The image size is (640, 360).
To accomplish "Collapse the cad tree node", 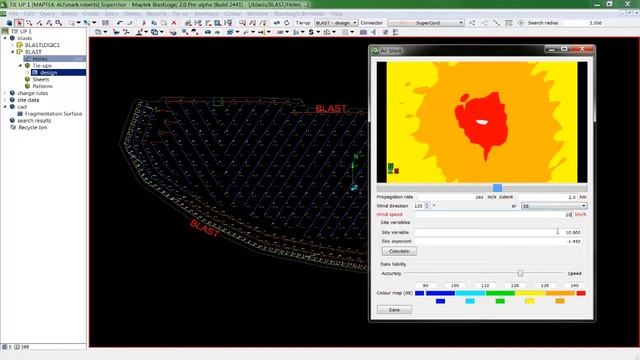I will [x=5, y=107].
